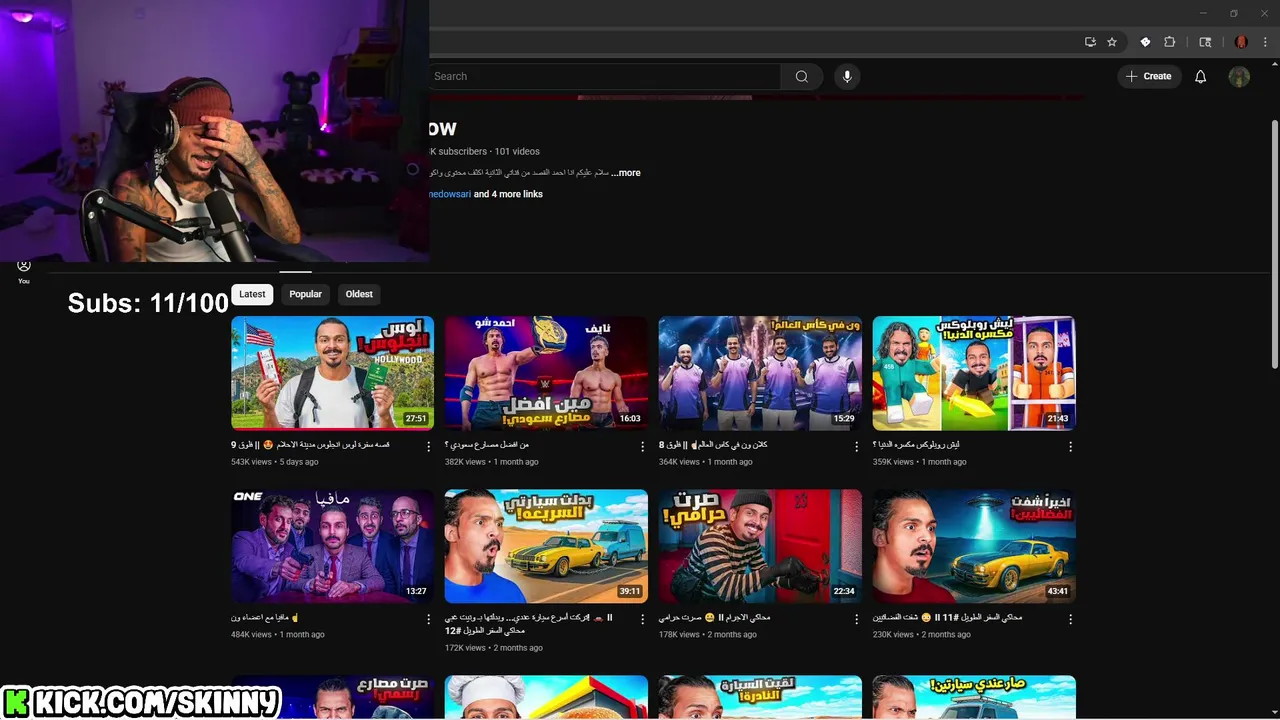Select the Popular sort chip
This screenshot has height=720, width=1280.
tap(305, 294)
